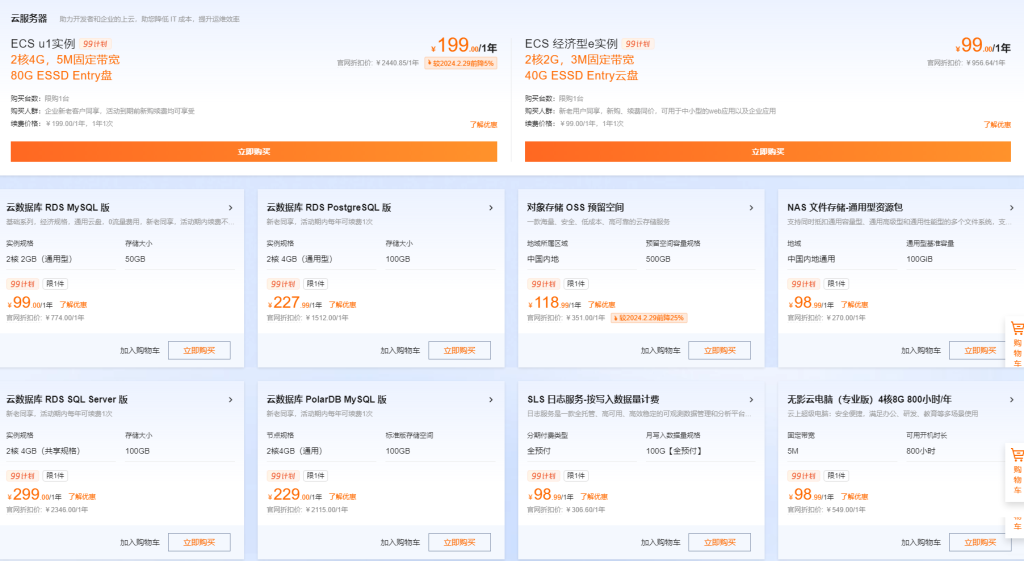Click the 降25% price drop badge on OSS card
The height and width of the screenshot is (561, 1024).
pos(649,318)
